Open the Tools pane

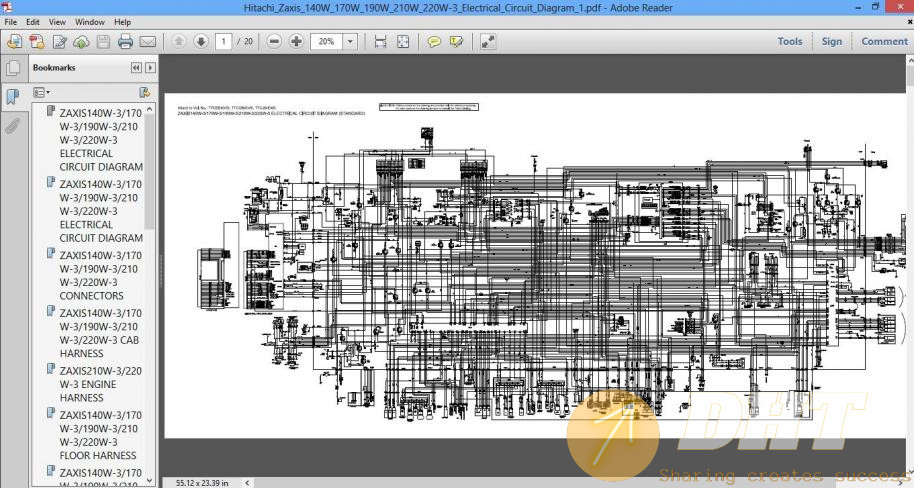point(790,41)
